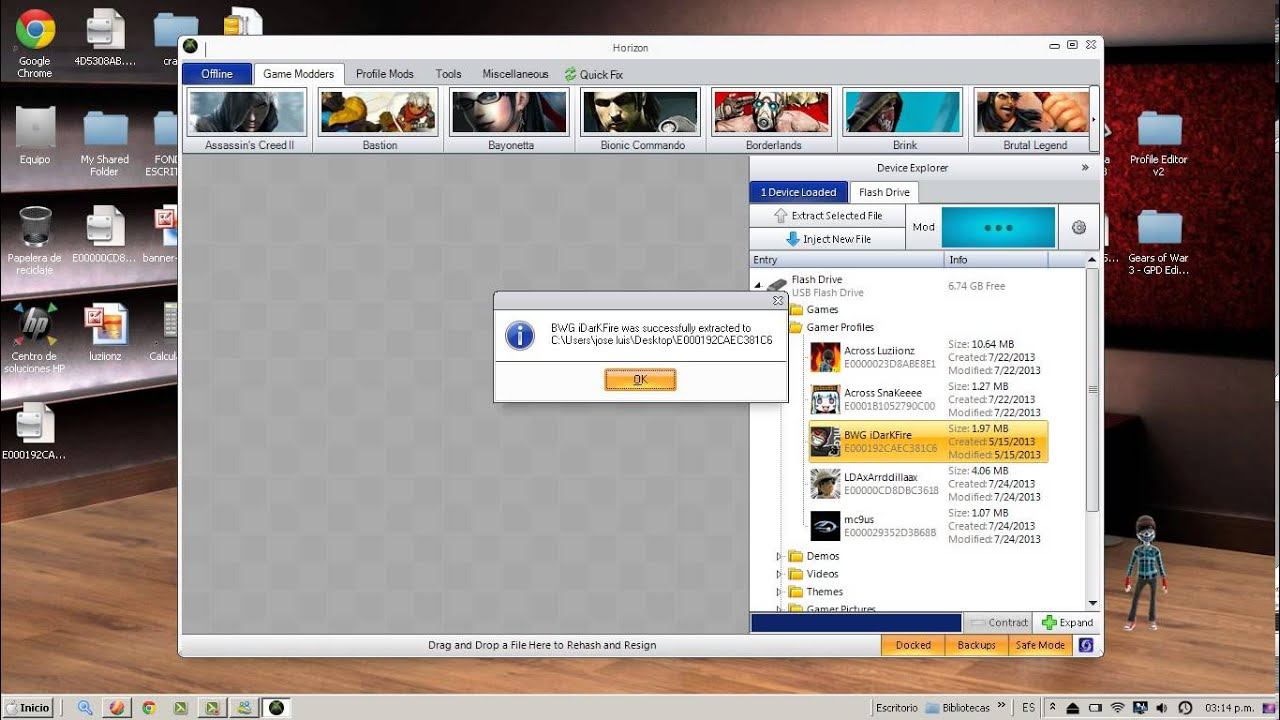Open the Borderlands game modder
Screen dimensions: 1280x720
pos(773,119)
